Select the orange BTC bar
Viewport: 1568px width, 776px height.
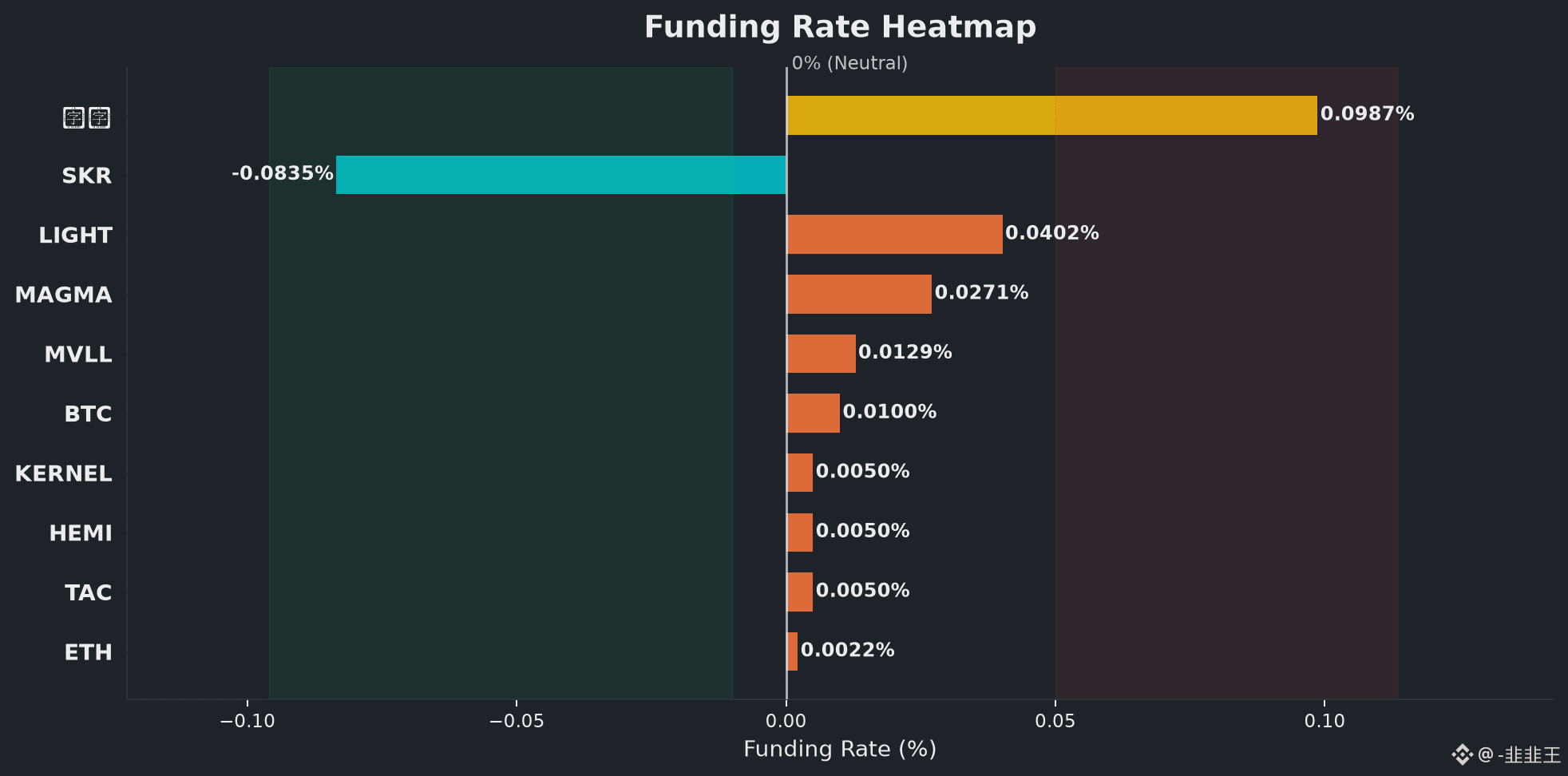pyautogui.click(x=813, y=413)
